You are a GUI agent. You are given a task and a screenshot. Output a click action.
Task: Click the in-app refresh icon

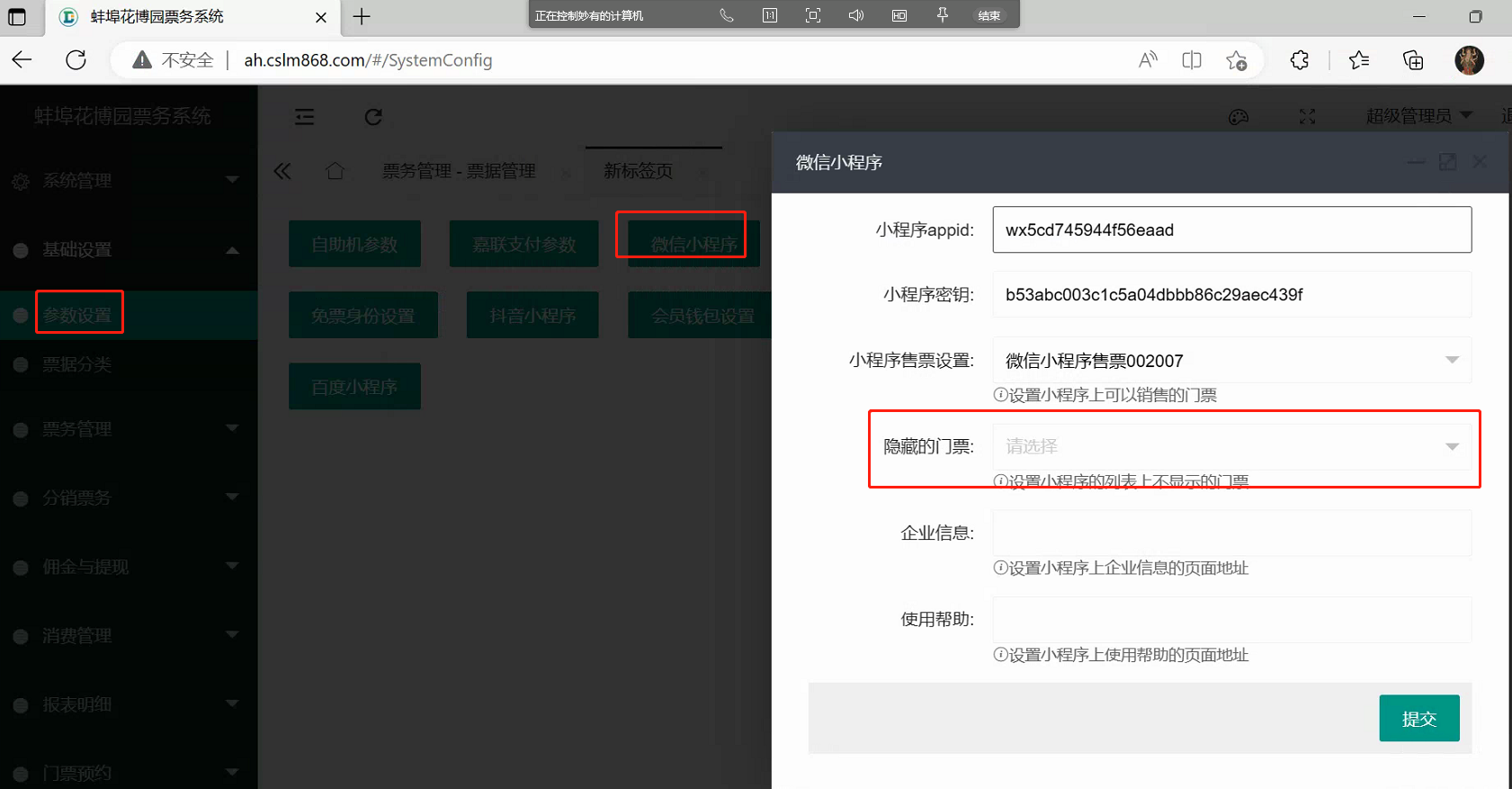click(x=373, y=117)
